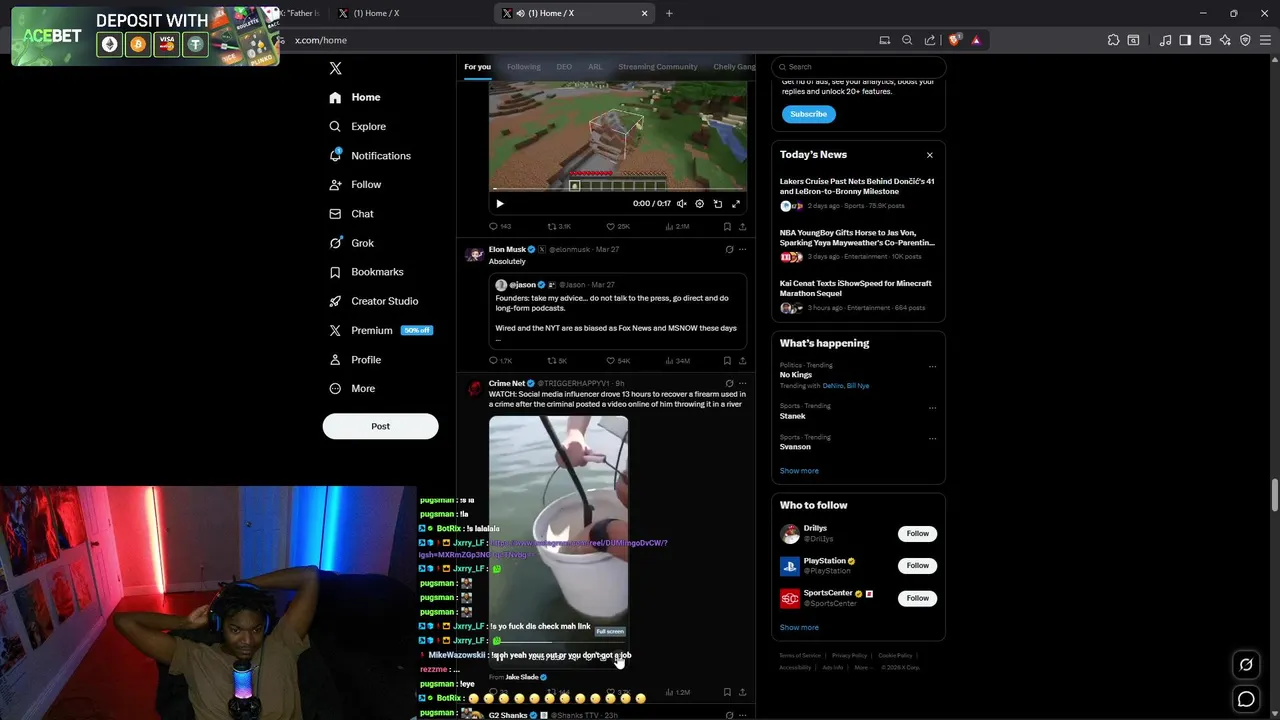Click the Search input field

(x=858, y=67)
